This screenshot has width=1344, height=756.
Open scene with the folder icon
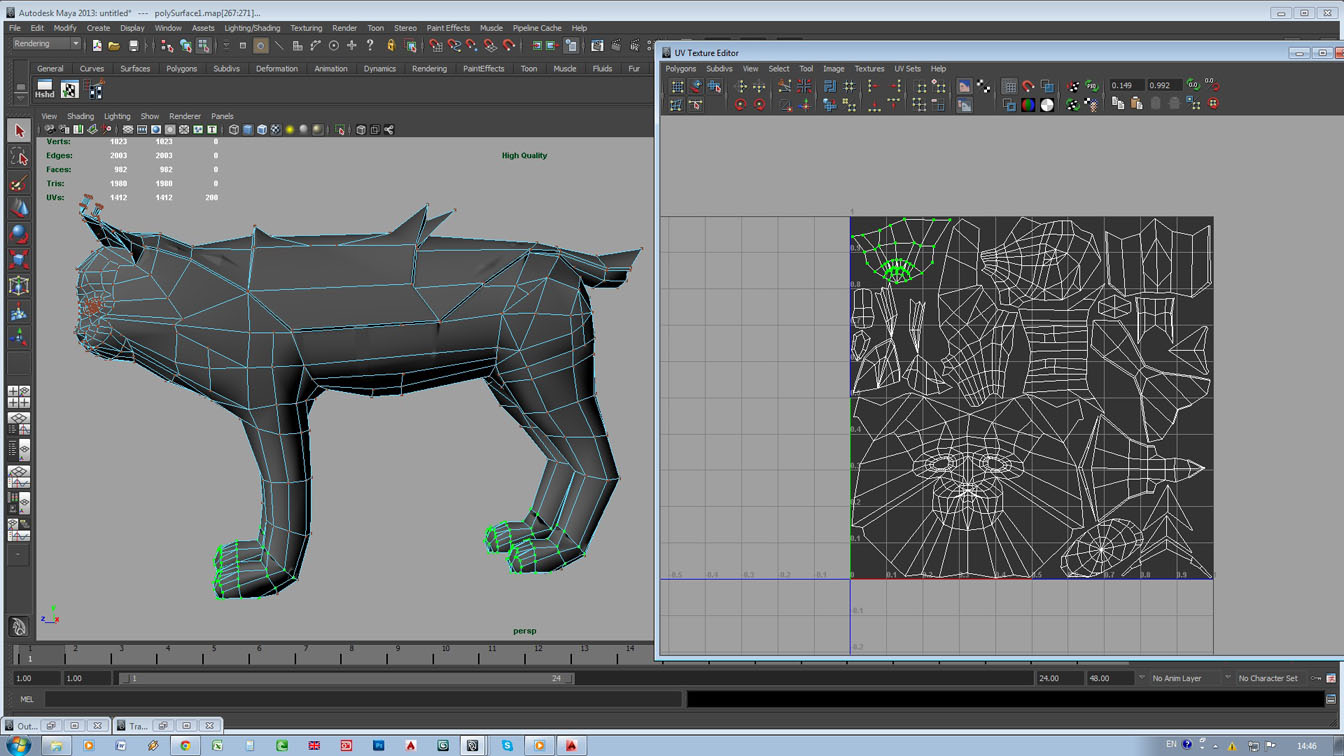click(x=114, y=45)
